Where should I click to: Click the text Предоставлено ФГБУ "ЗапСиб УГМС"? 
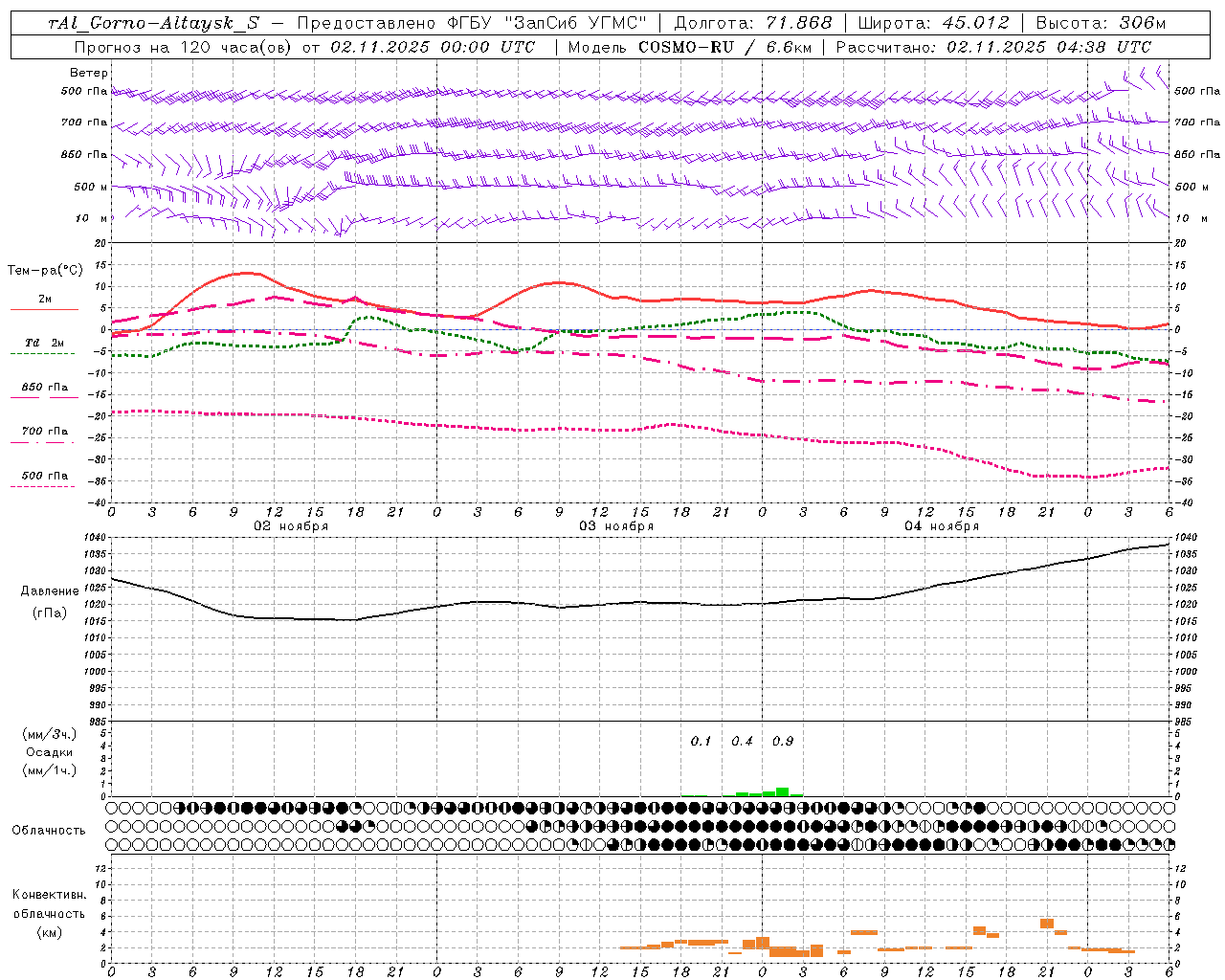[472, 23]
